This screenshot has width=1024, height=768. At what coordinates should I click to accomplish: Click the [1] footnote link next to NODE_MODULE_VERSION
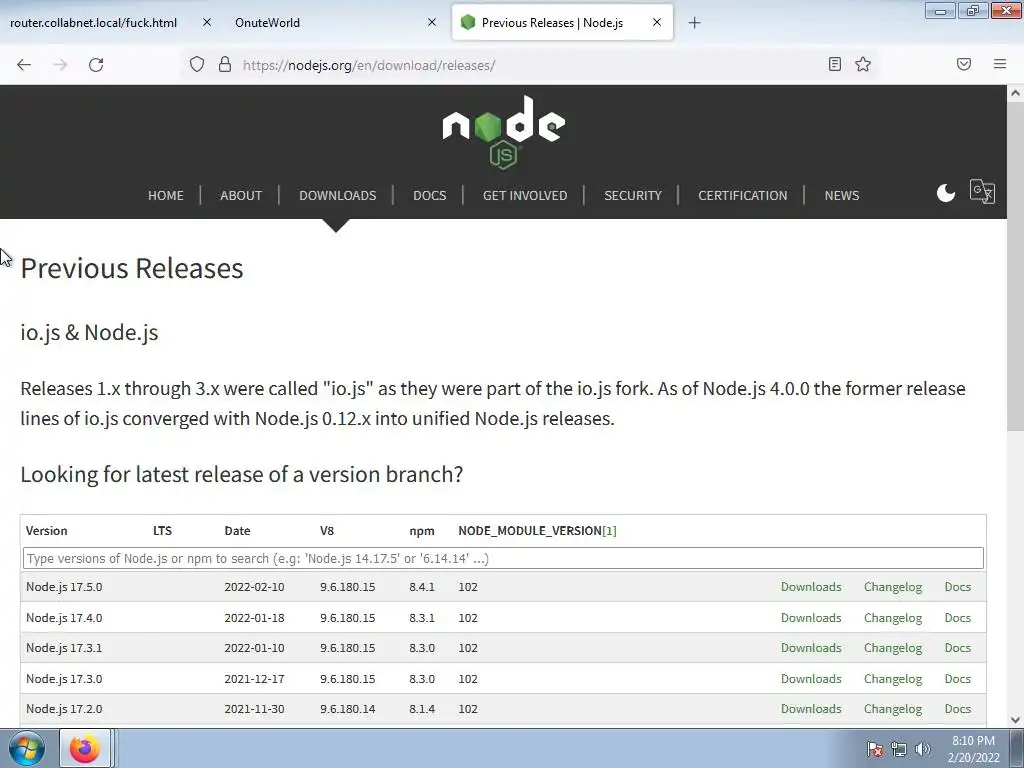[x=609, y=531]
